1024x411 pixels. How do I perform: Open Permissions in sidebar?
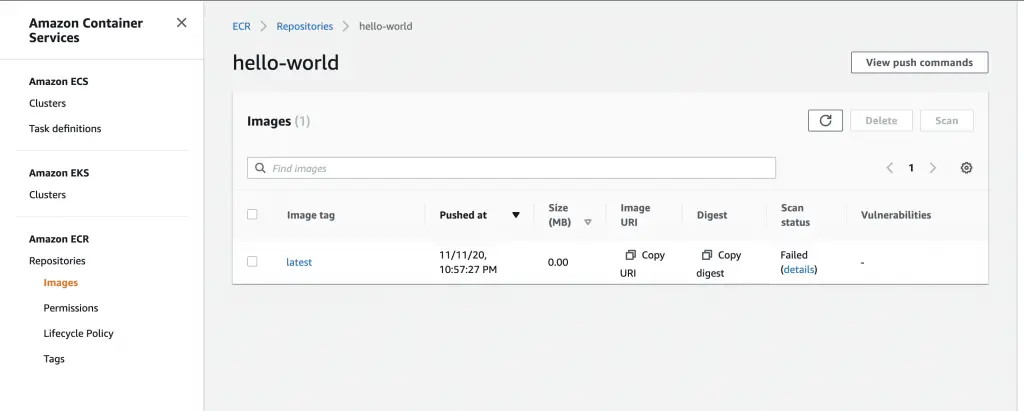pos(71,308)
